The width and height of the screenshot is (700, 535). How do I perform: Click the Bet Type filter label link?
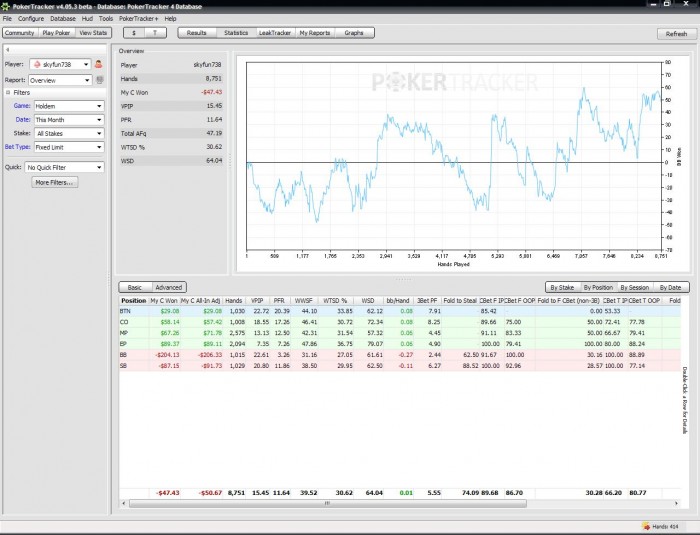click(x=17, y=146)
